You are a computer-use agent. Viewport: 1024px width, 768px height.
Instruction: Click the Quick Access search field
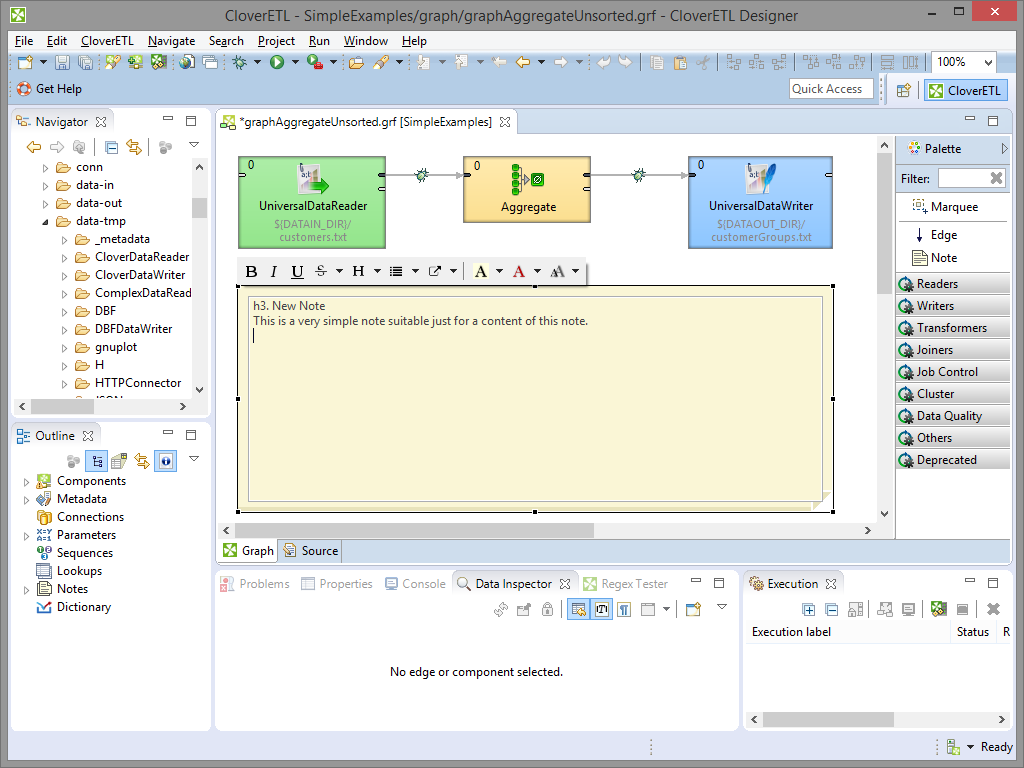[x=829, y=89]
